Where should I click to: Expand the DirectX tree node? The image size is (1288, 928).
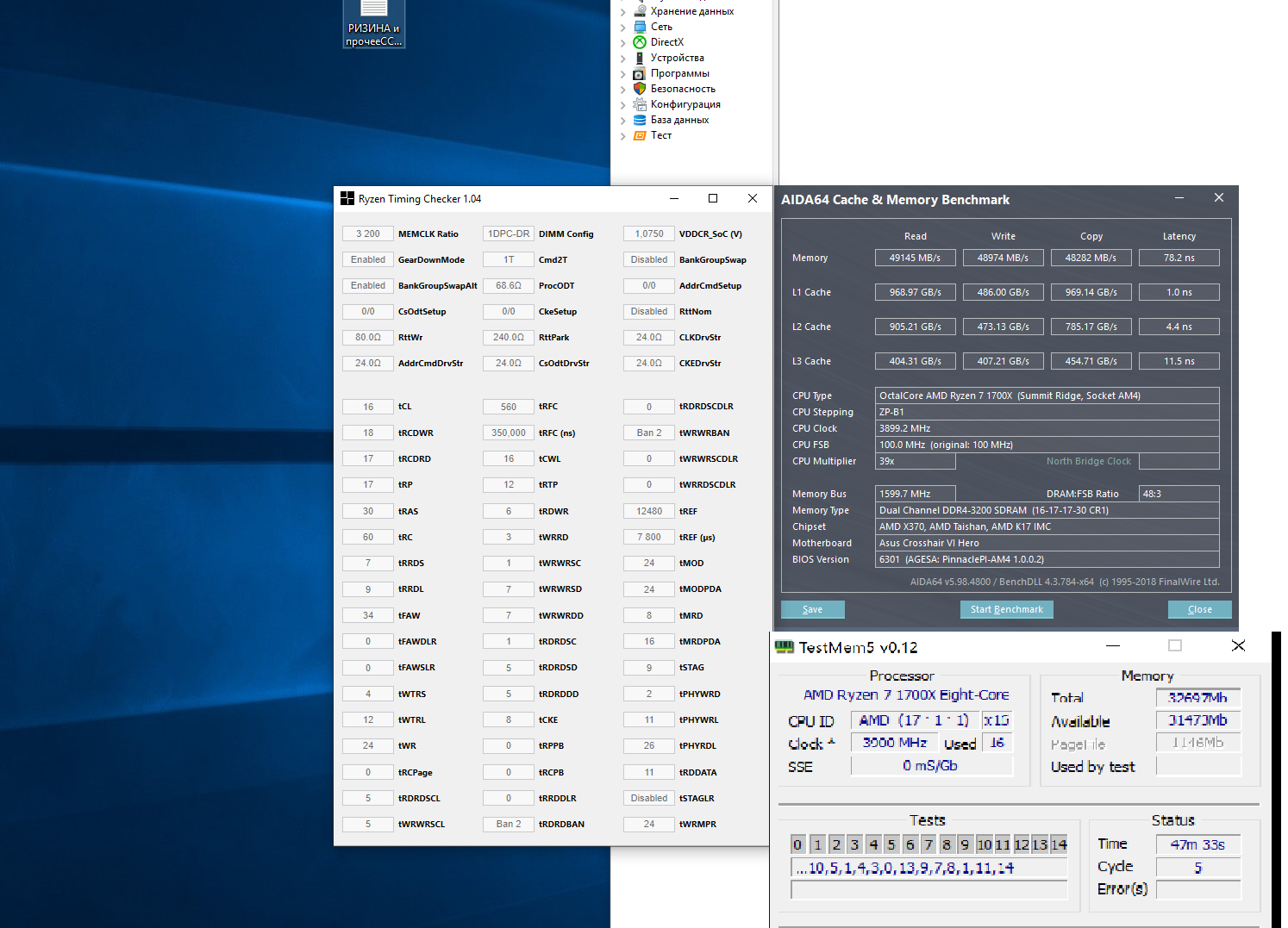pos(622,42)
